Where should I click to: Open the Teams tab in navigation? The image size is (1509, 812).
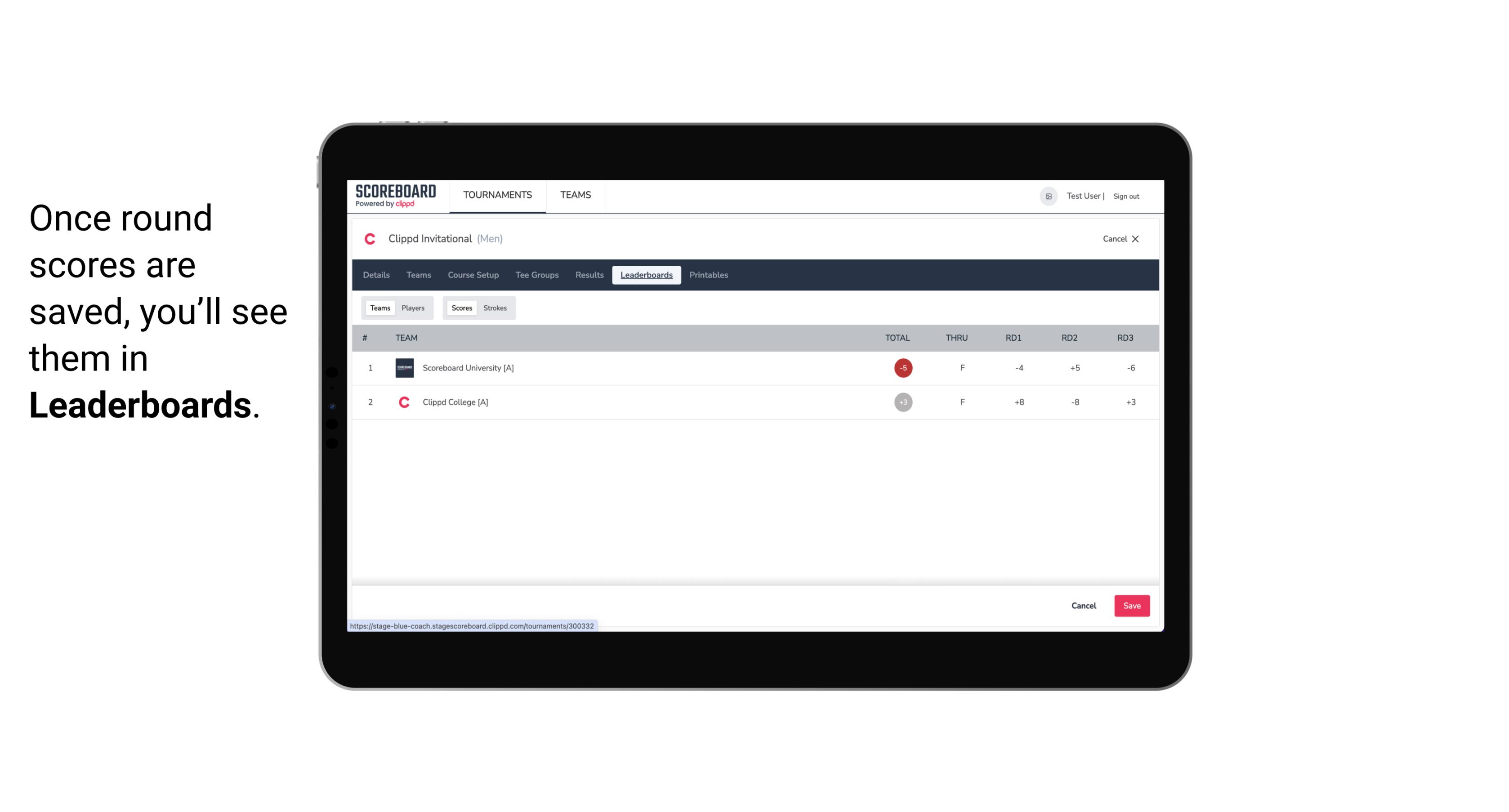coord(575,195)
